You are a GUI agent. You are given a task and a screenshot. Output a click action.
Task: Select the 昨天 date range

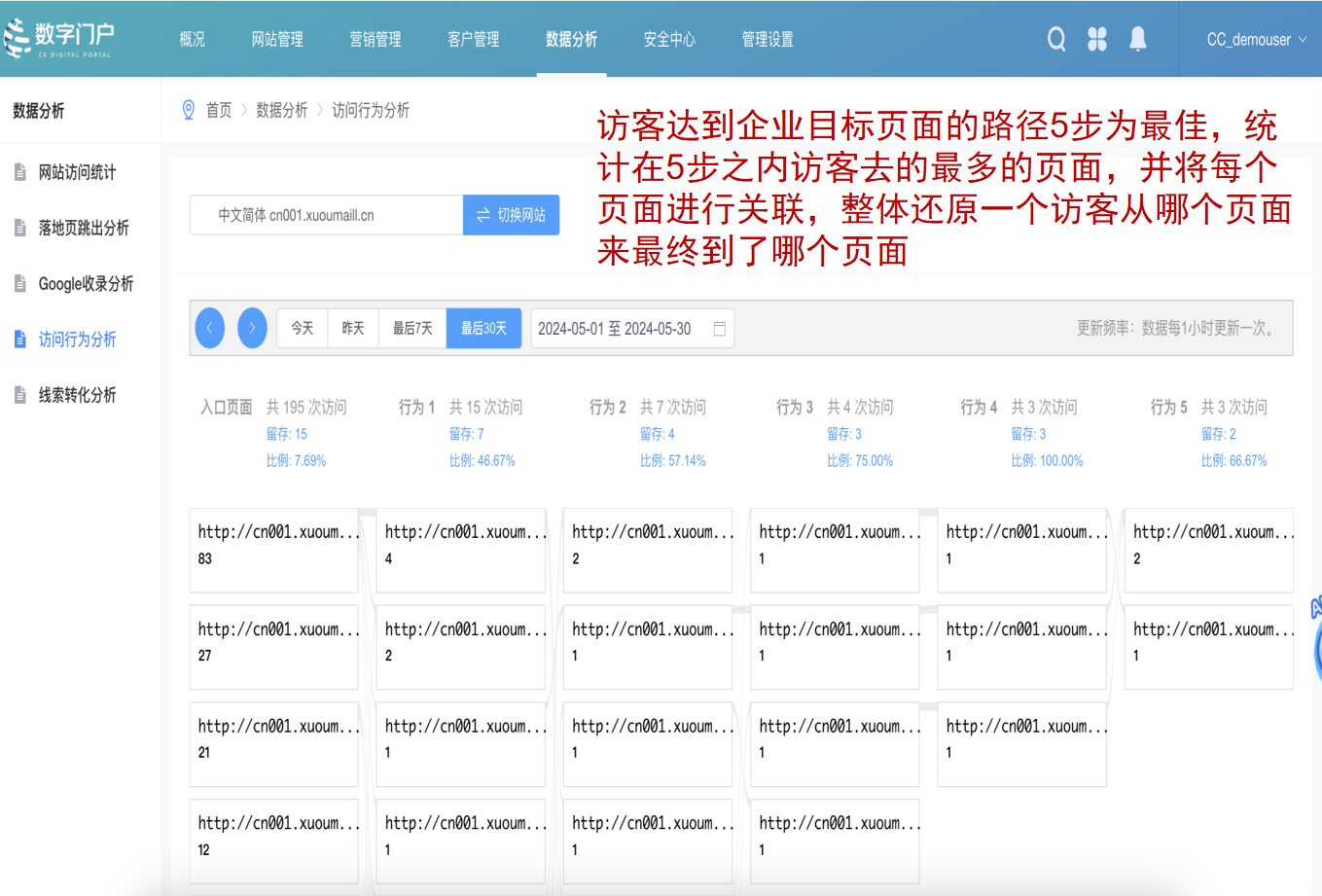click(353, 328)
